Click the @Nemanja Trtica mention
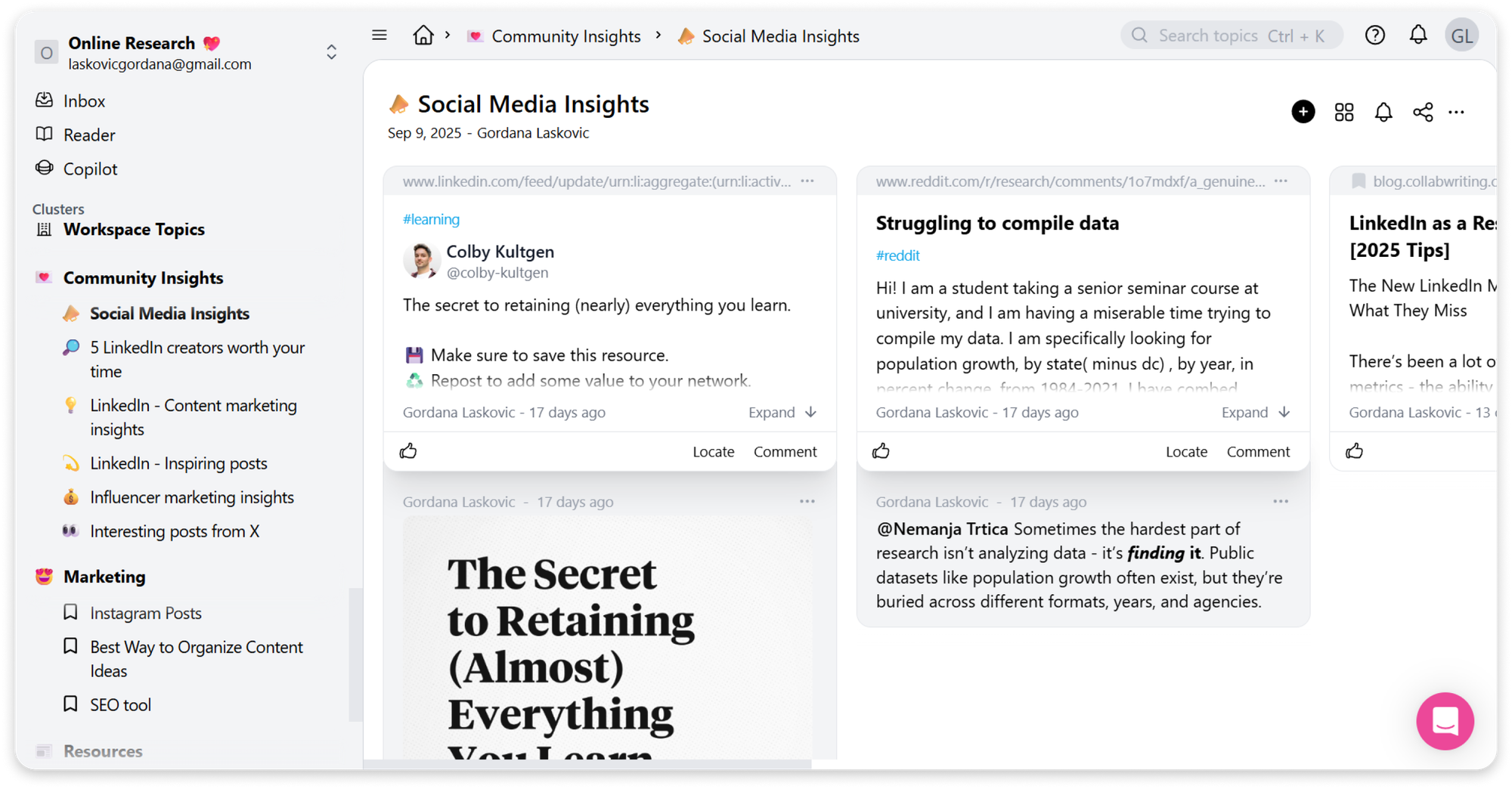The image size is (1512, 789). click(x=942, y=529)
